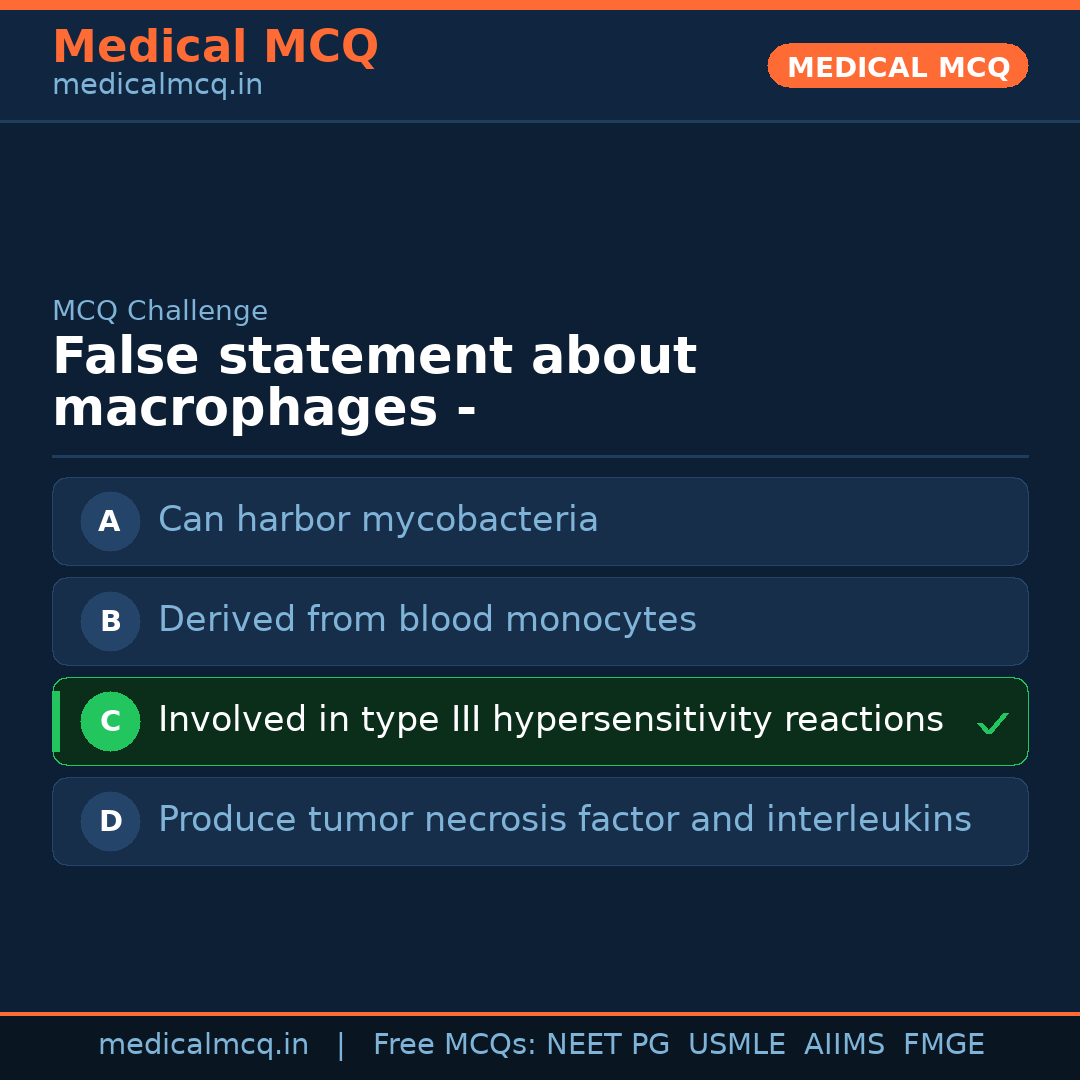Open the medicalmcq.in link in the footer
Screen dimensions: 1080x1080
[203, 1045]
